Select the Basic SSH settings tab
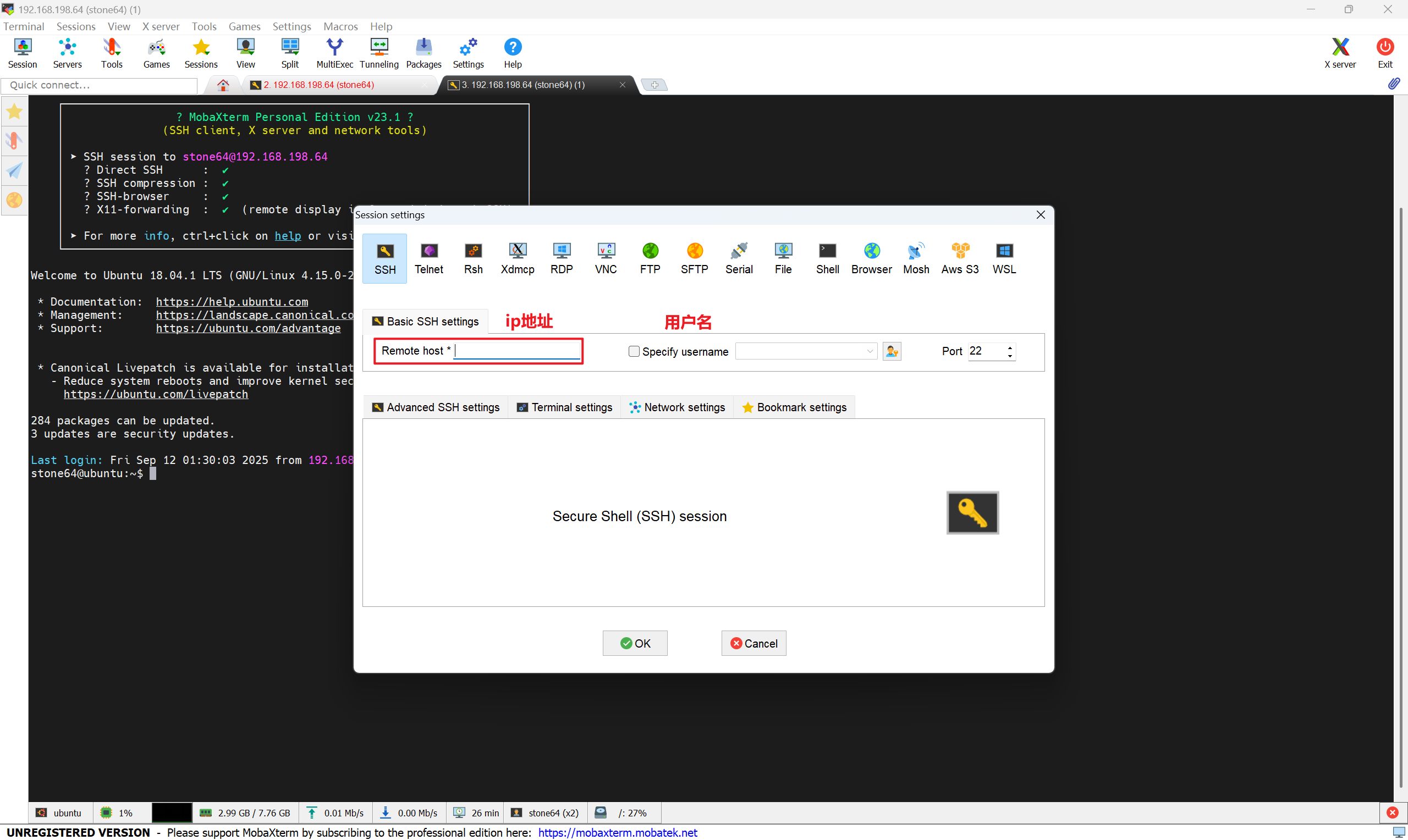 pos(425,322)
